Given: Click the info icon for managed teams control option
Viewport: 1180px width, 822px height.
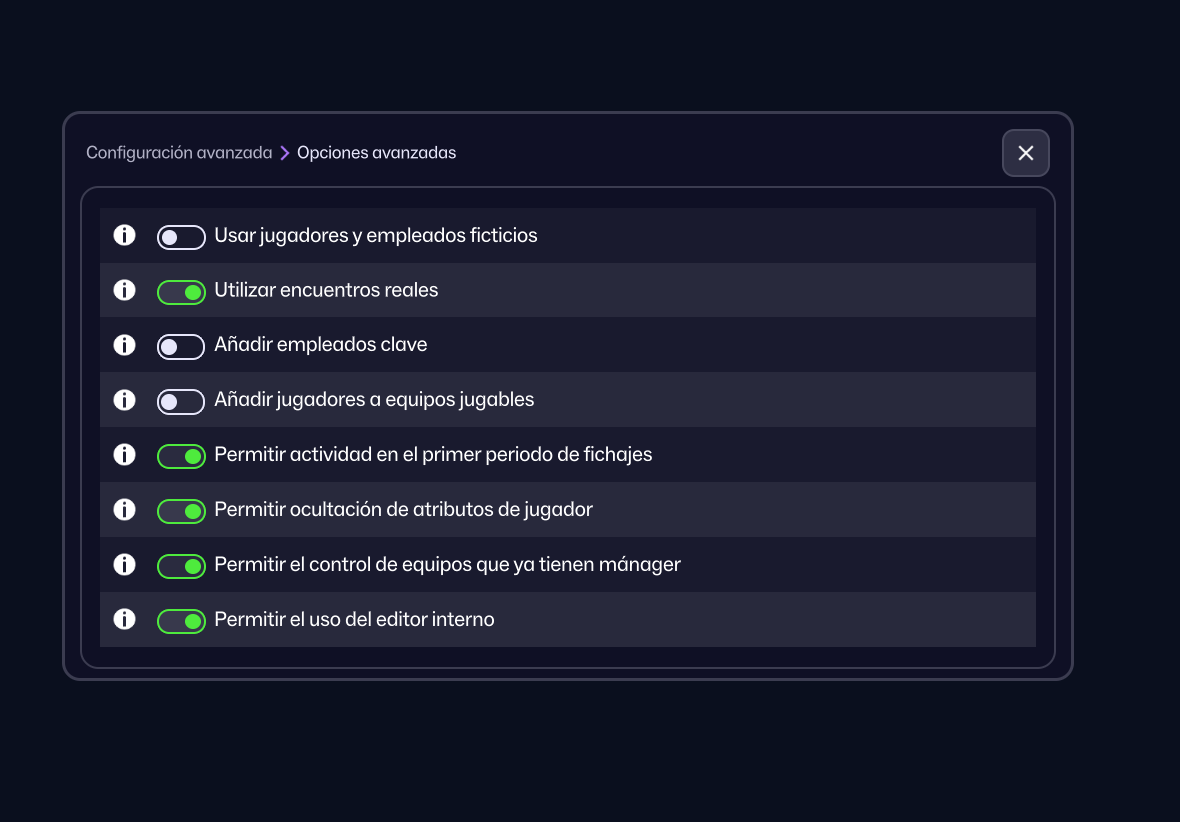Looking at the screenshot, I should pyautogui.click(x=124, y=564).
